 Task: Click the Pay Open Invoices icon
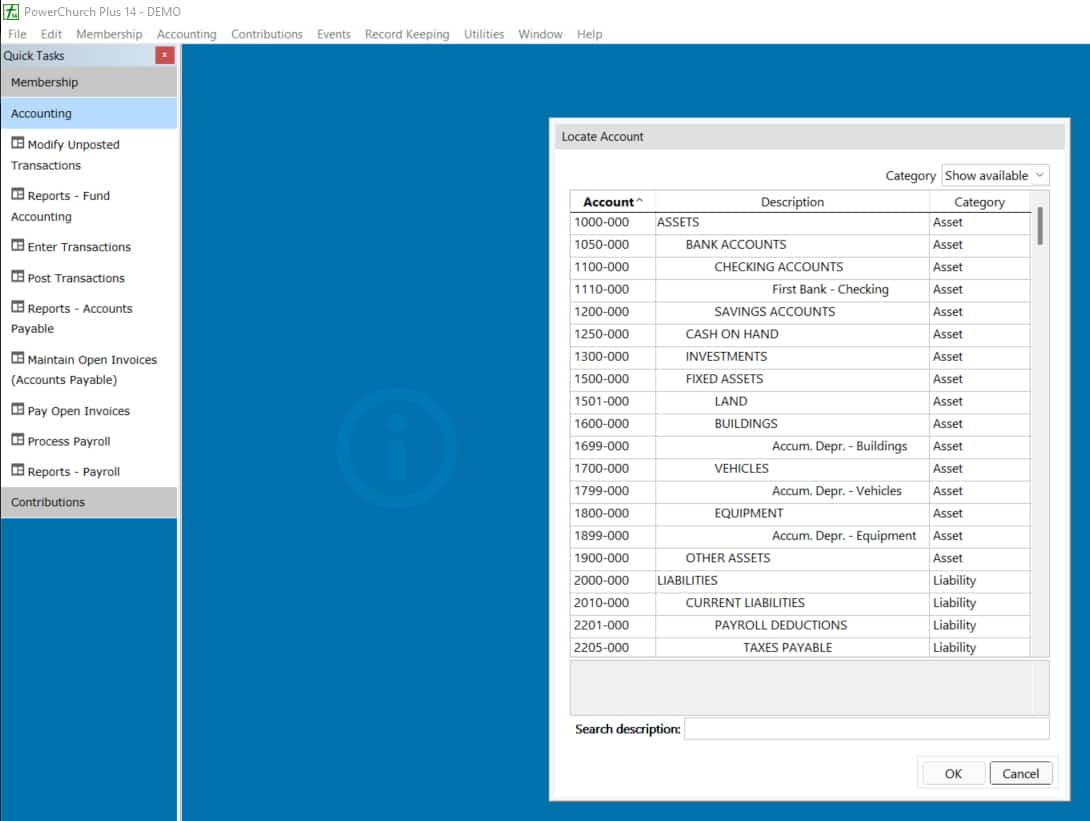(x=17, y=410)
